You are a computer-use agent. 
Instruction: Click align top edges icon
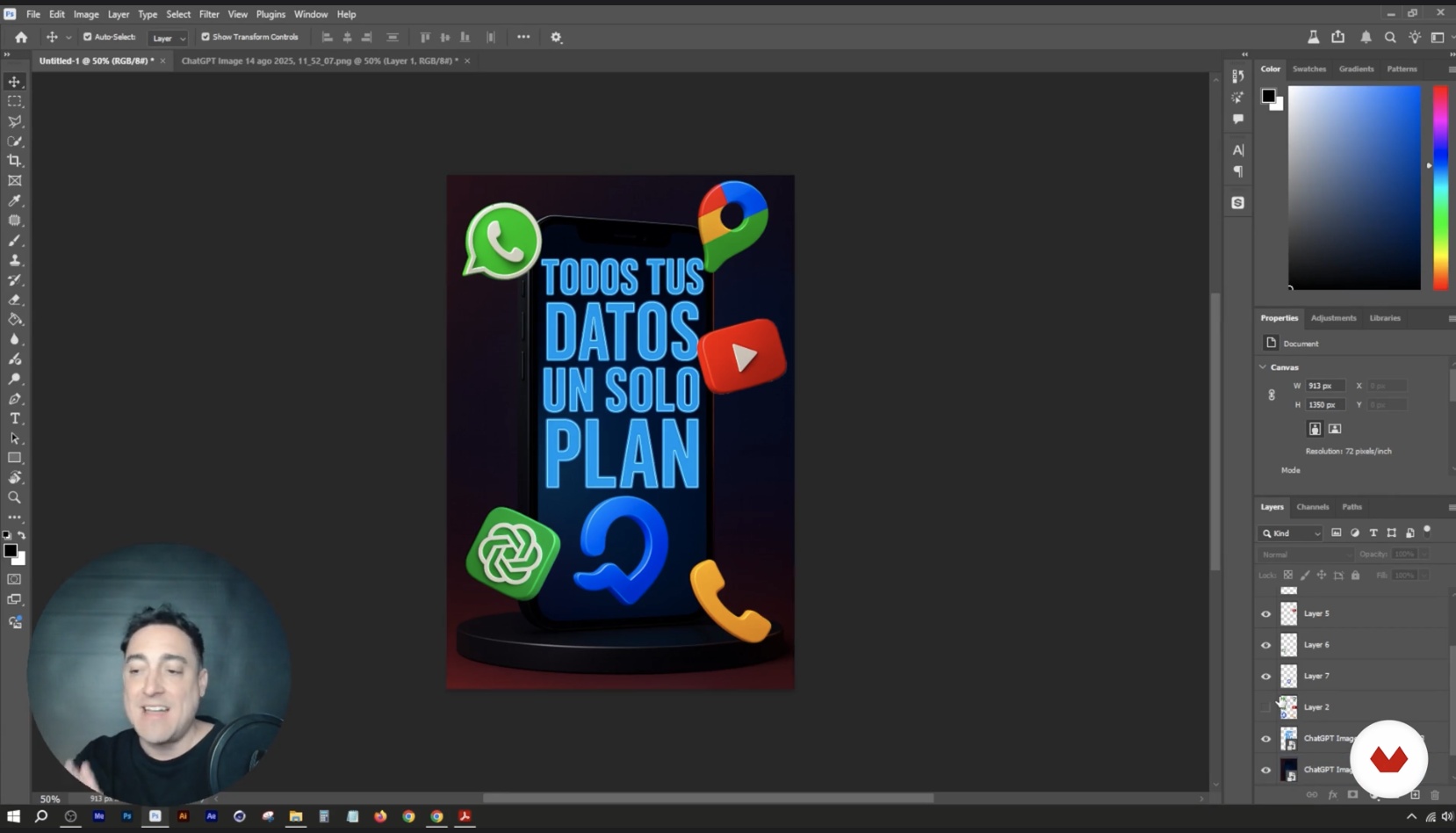point(425,37)
